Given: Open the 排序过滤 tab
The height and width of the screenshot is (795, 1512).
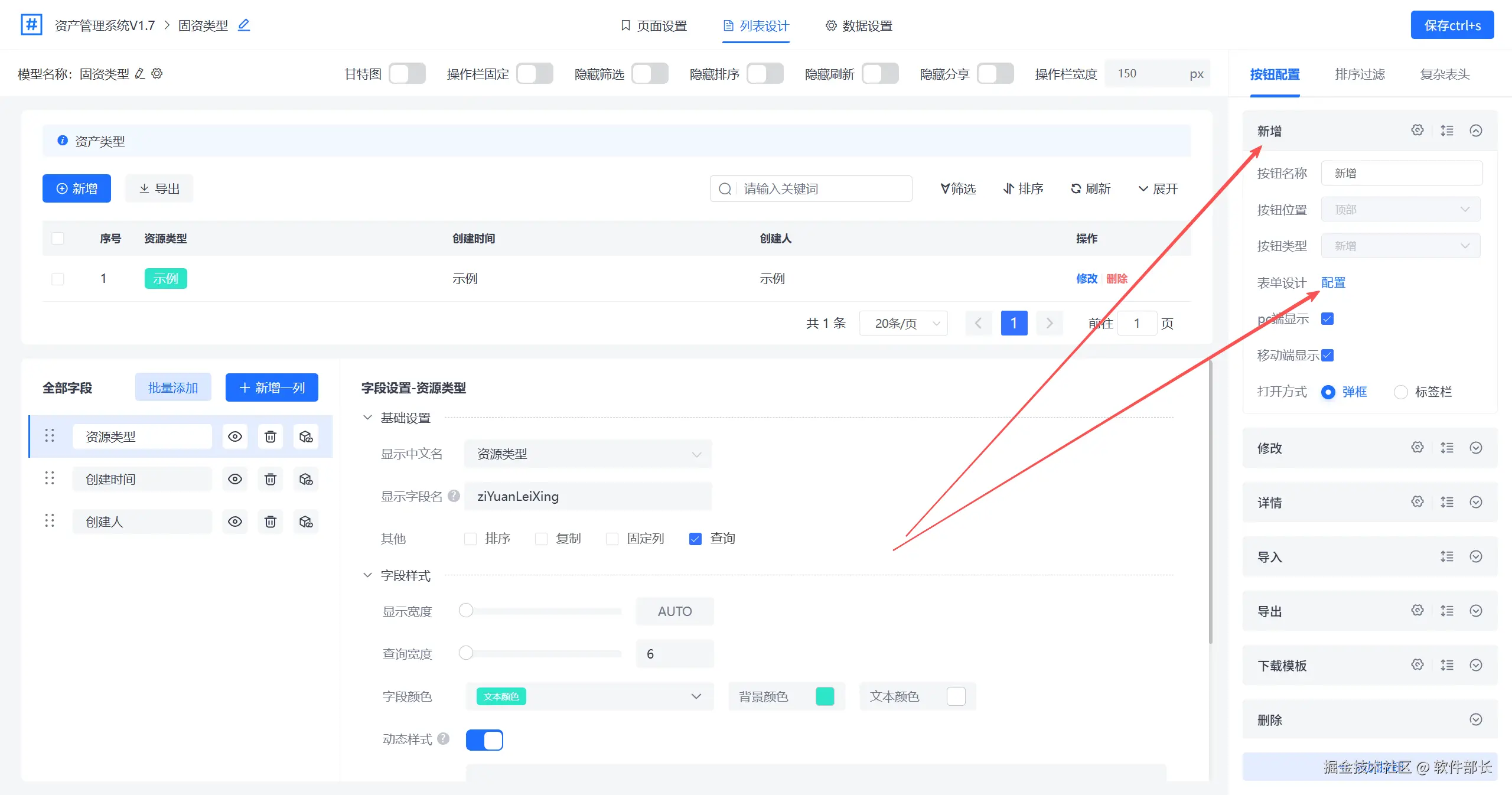Looking at the screenshot, I should tap(1360, 74).
